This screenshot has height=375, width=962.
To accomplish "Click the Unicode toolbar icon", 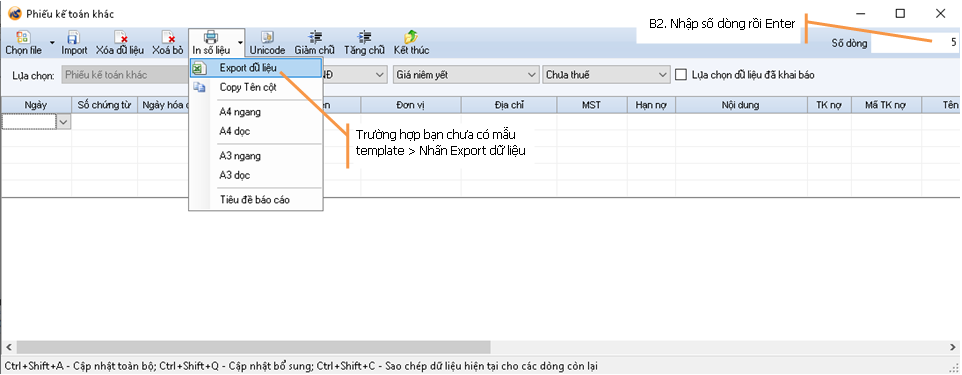I will (x=267, y=37).
